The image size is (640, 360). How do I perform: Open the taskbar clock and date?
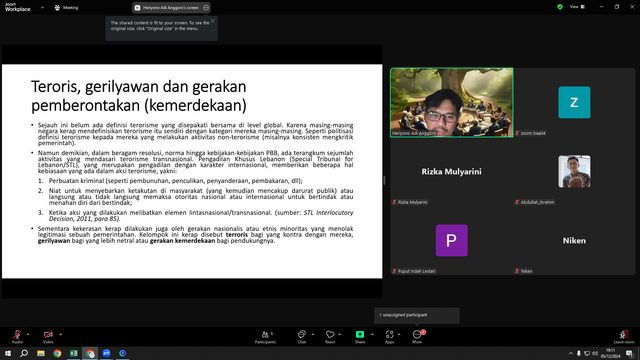click(611, 353)
